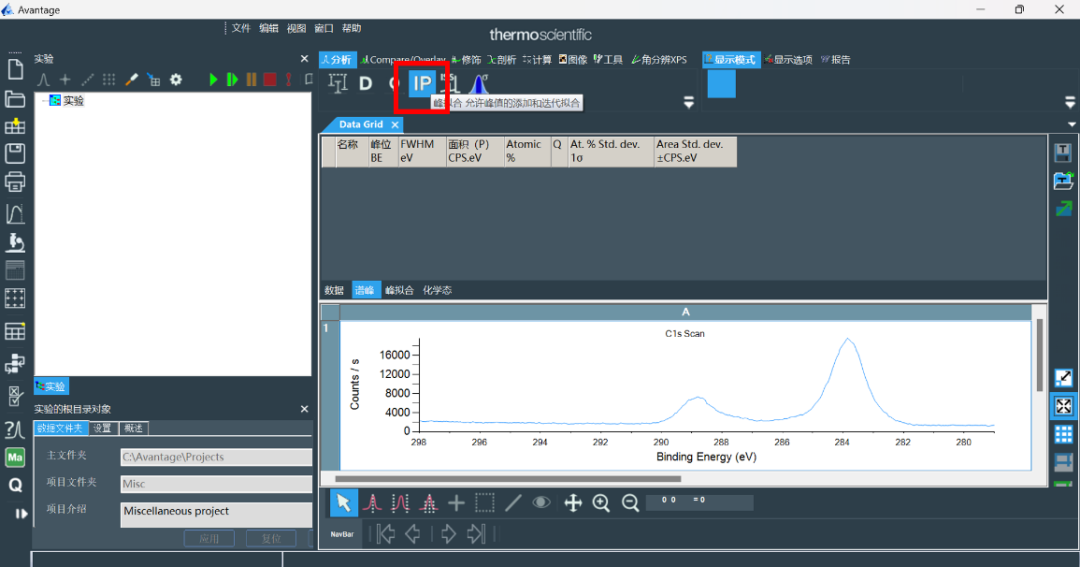The height and width of the screenshot is (567, 1080).
Task: Click the green Ma icon
Action: 15,457
